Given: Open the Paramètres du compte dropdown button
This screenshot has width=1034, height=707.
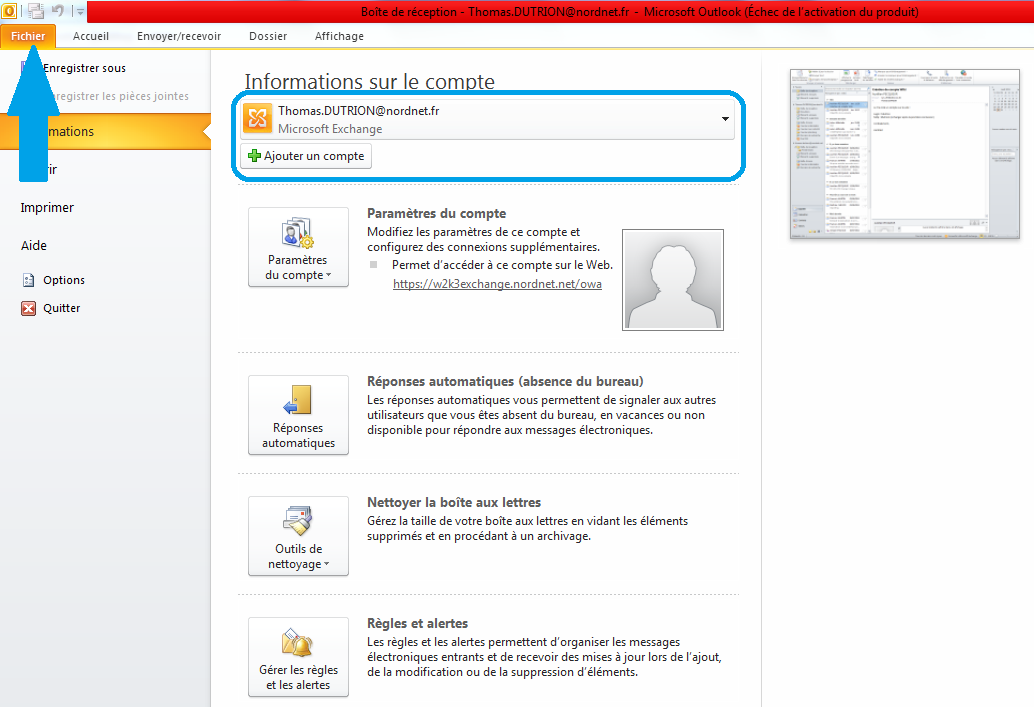Looking at the screenshot, I should click(x=298, y=247).
